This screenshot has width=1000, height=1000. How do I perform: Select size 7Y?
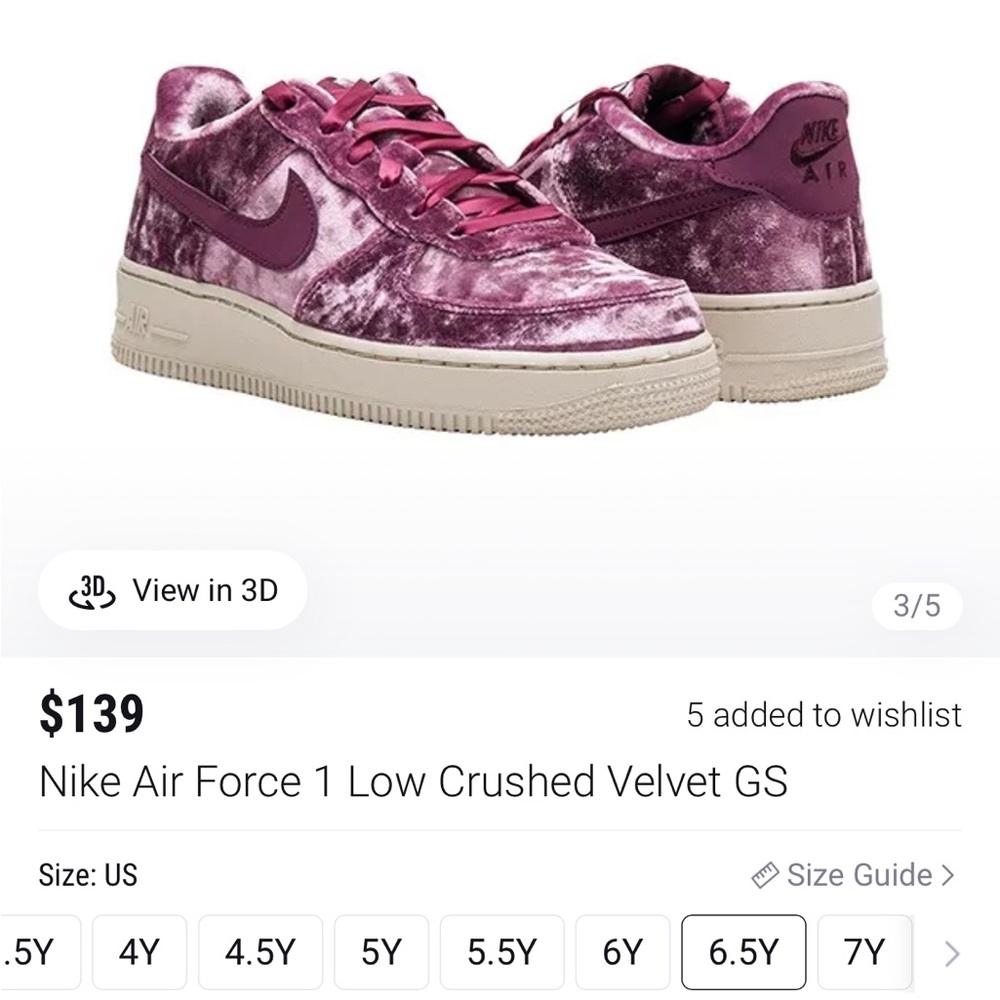864,952
